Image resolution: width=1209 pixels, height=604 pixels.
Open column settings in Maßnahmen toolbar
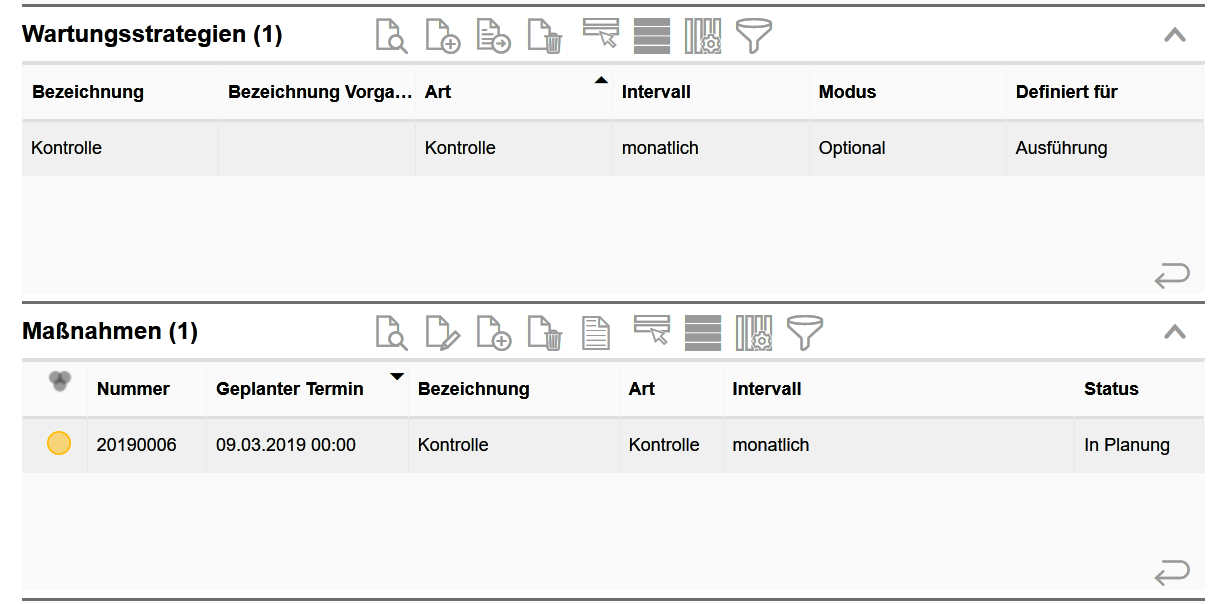tap(754, 332)
